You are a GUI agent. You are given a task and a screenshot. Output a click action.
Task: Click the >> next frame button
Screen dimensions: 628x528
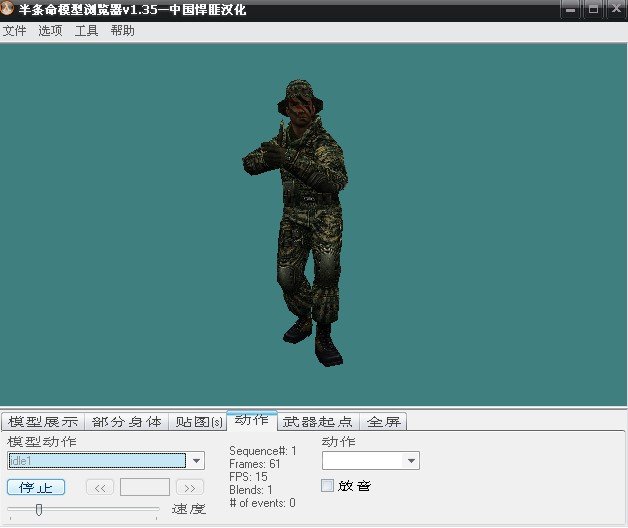tap(190, 488)
